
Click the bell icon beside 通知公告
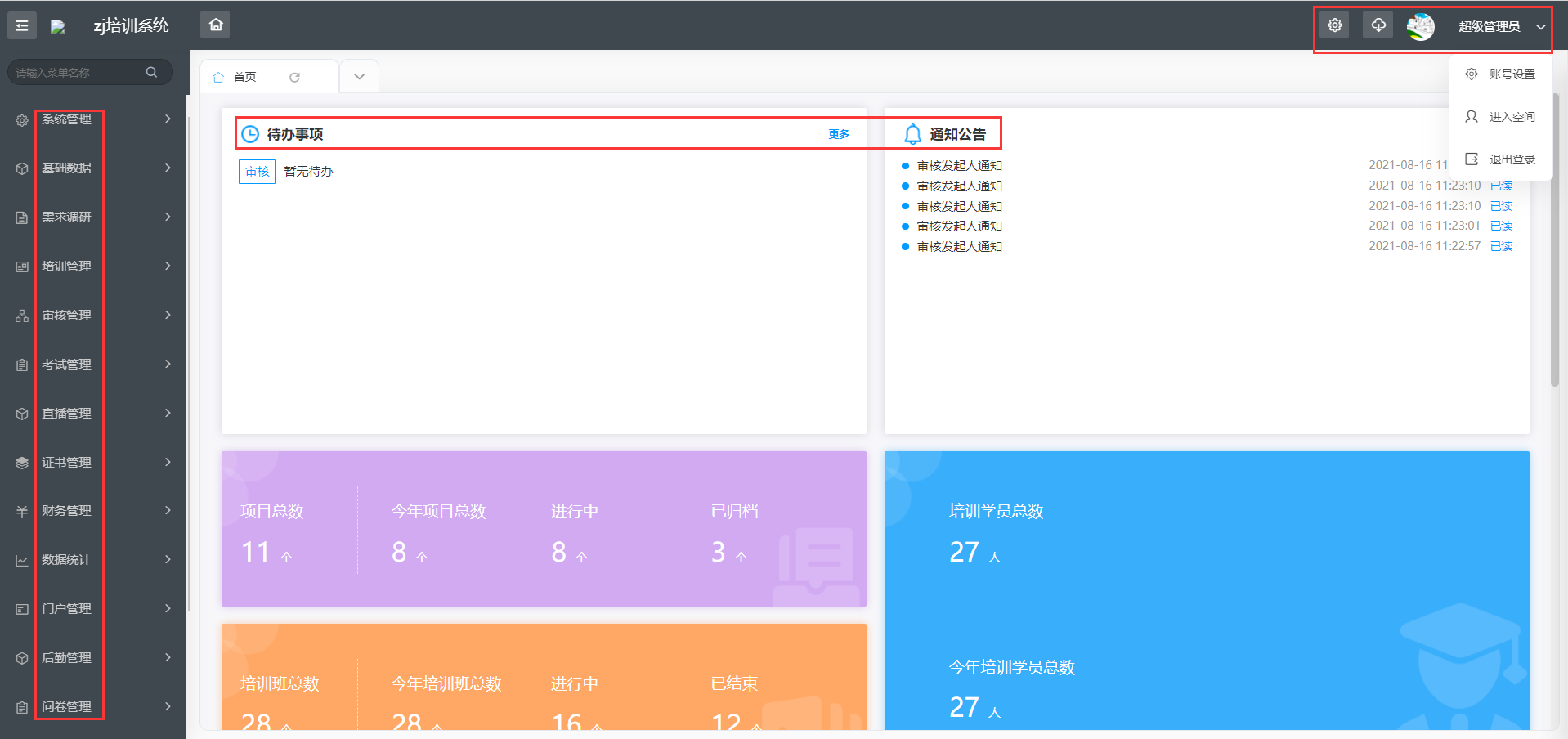click(x=912, y=134)
